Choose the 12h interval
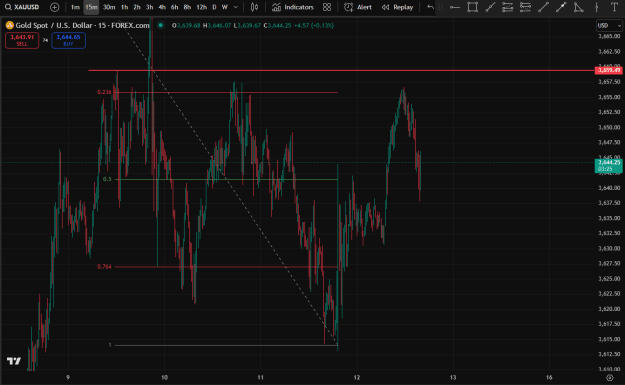This screenshot has height=385, width=625. tap(202, 7)
